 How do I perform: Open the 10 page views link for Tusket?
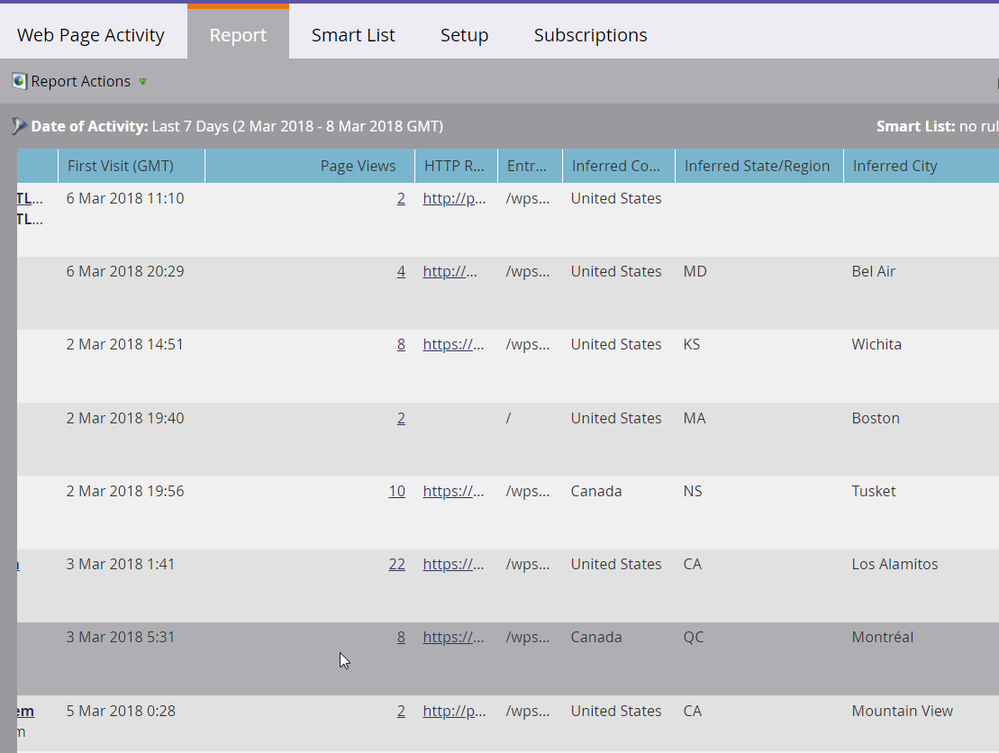coord(397,491)
